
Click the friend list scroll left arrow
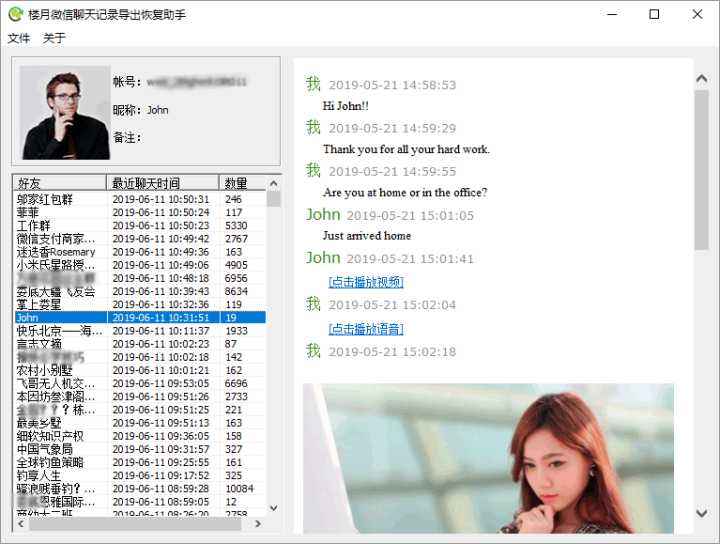(21, 524)
